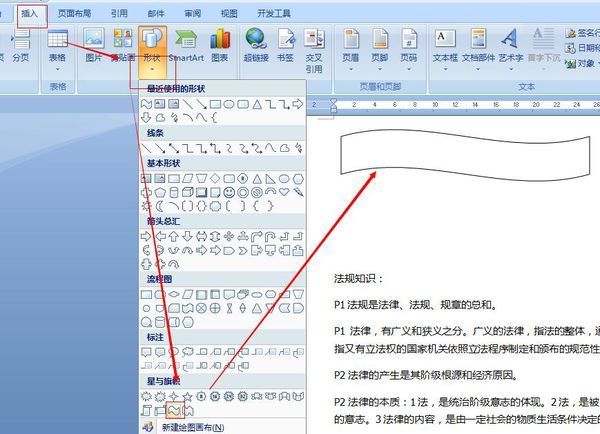Click the 交叉引用 (Cross-reference) button

tap(314, 51)
